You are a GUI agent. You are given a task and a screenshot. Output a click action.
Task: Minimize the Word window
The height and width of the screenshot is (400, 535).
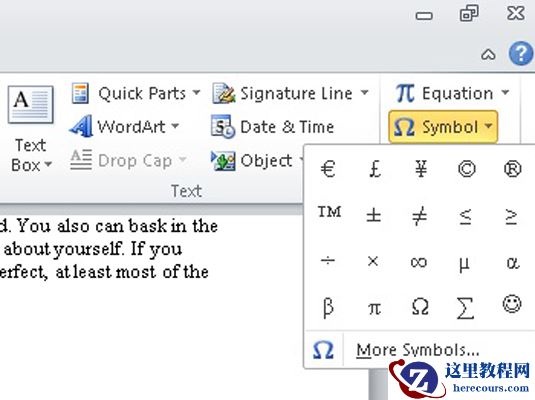[x=424, y=16]
